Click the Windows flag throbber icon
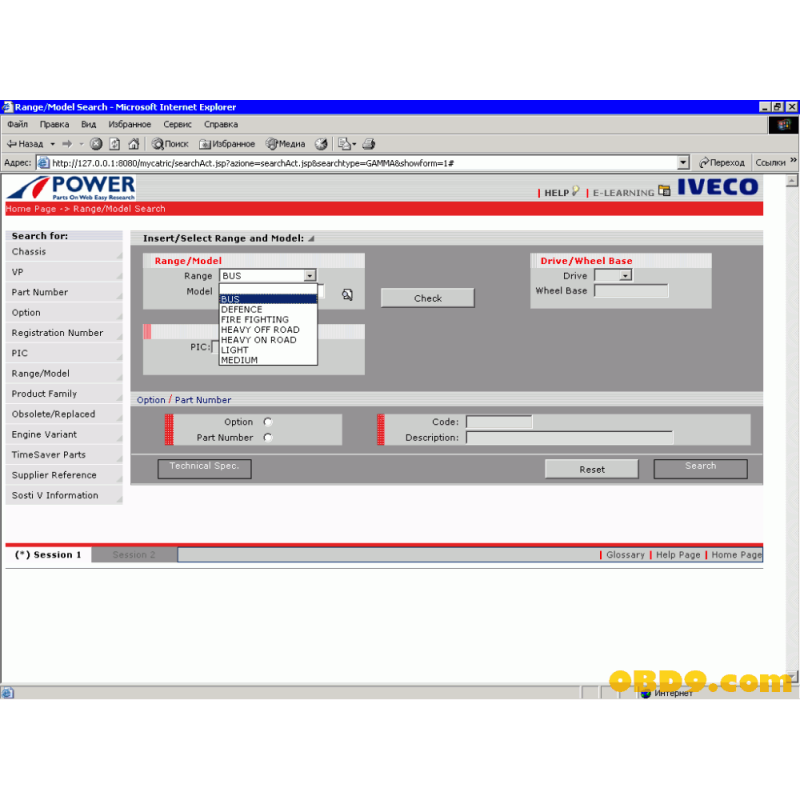Image resolution: width=800 pixels, height=800 pixels. point(784,124)
